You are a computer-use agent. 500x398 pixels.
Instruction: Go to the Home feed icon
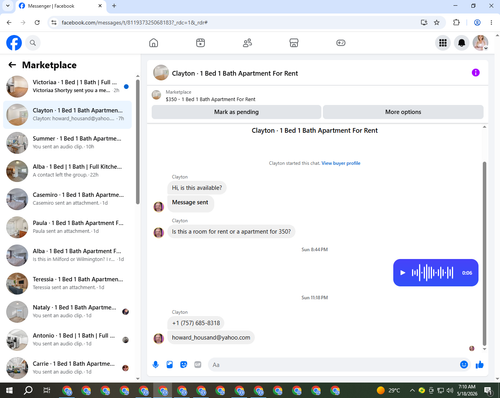pos(154,43)
